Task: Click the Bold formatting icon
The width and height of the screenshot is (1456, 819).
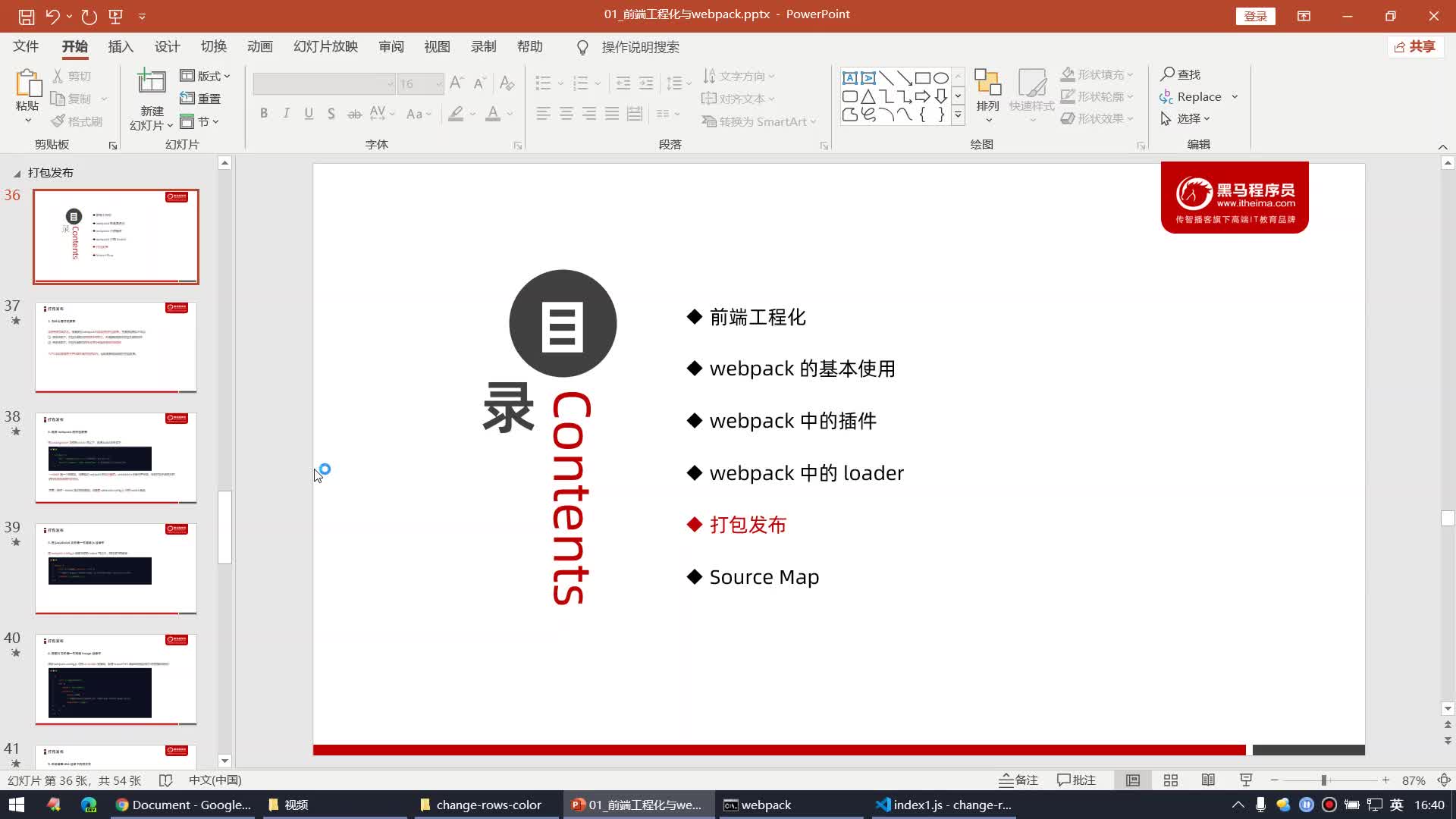Action: tap(264, 113)
